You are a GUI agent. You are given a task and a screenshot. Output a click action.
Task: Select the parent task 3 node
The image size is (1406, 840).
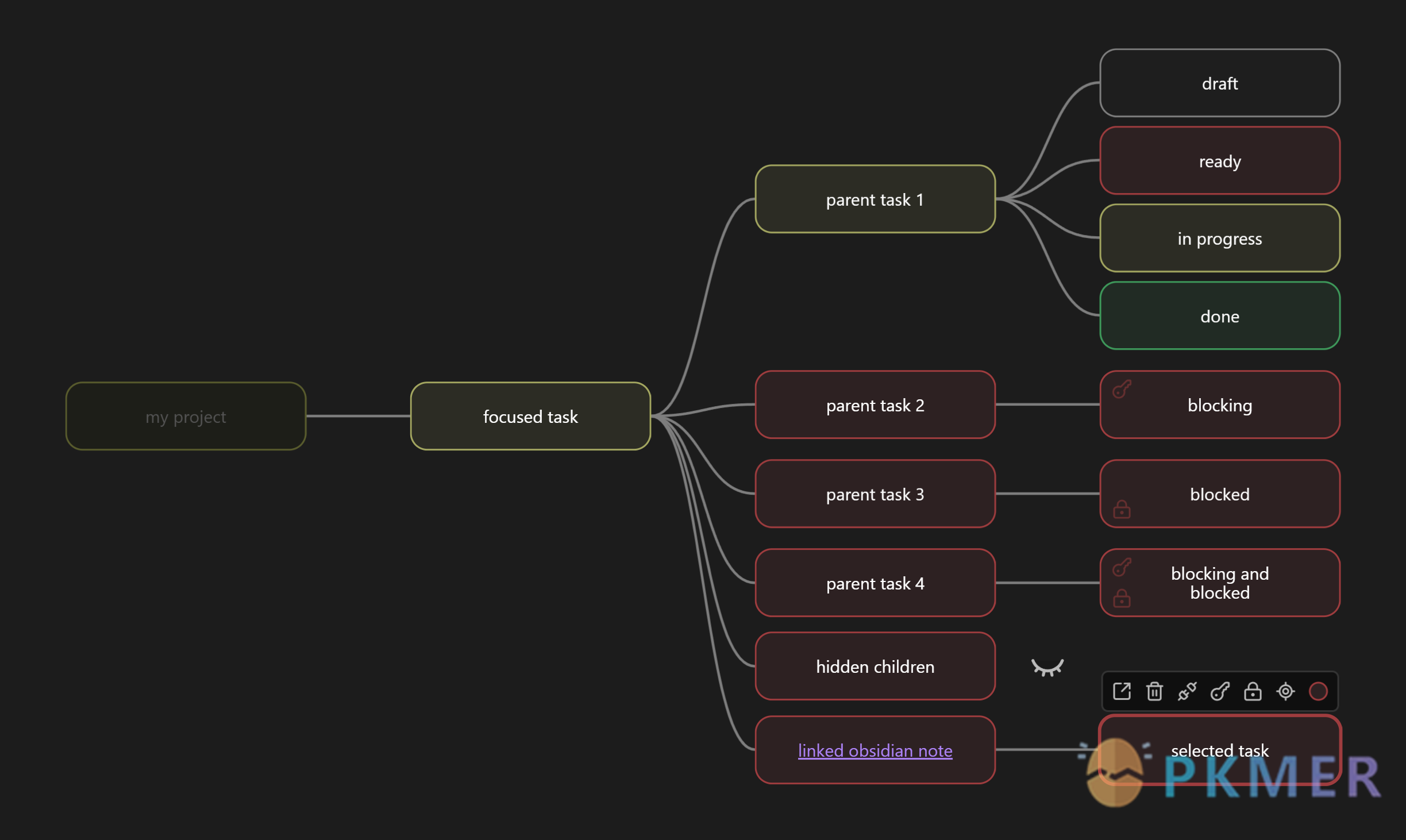coord(875,494)
